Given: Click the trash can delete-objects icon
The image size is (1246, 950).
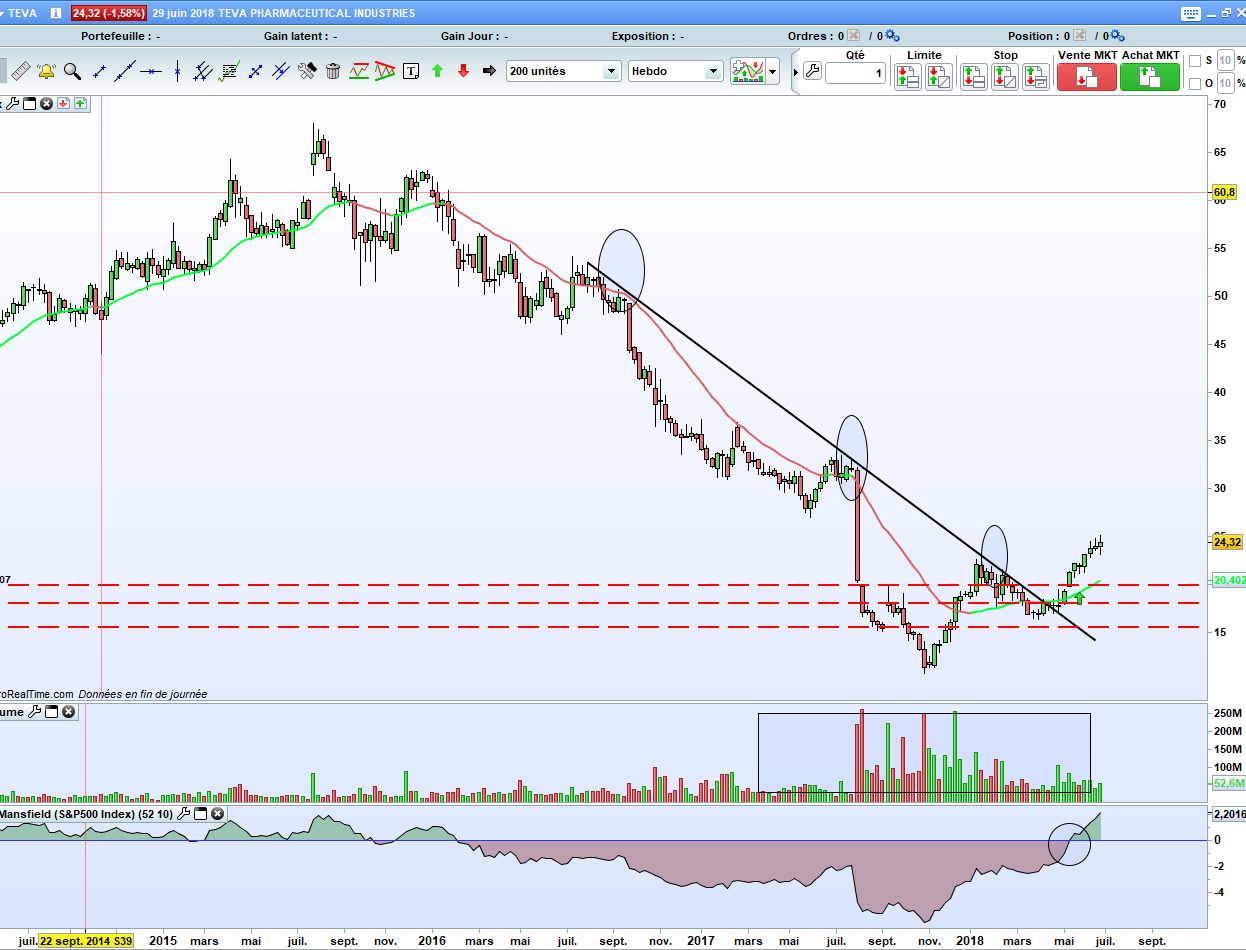Looking at the screenshot, I should (x=333, y=71).
